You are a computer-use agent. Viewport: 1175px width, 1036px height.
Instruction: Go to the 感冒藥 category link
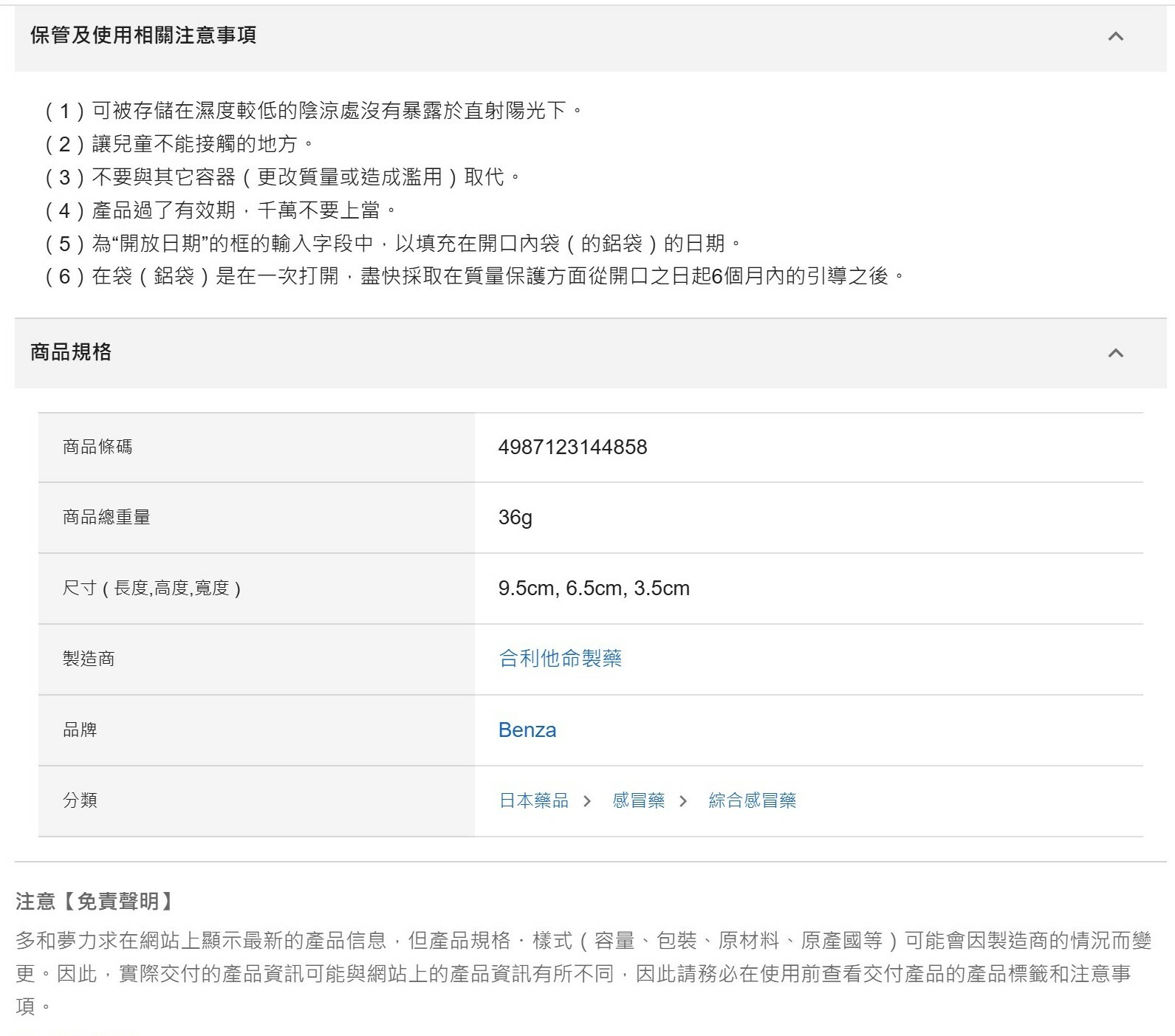[x=638, y=800]
